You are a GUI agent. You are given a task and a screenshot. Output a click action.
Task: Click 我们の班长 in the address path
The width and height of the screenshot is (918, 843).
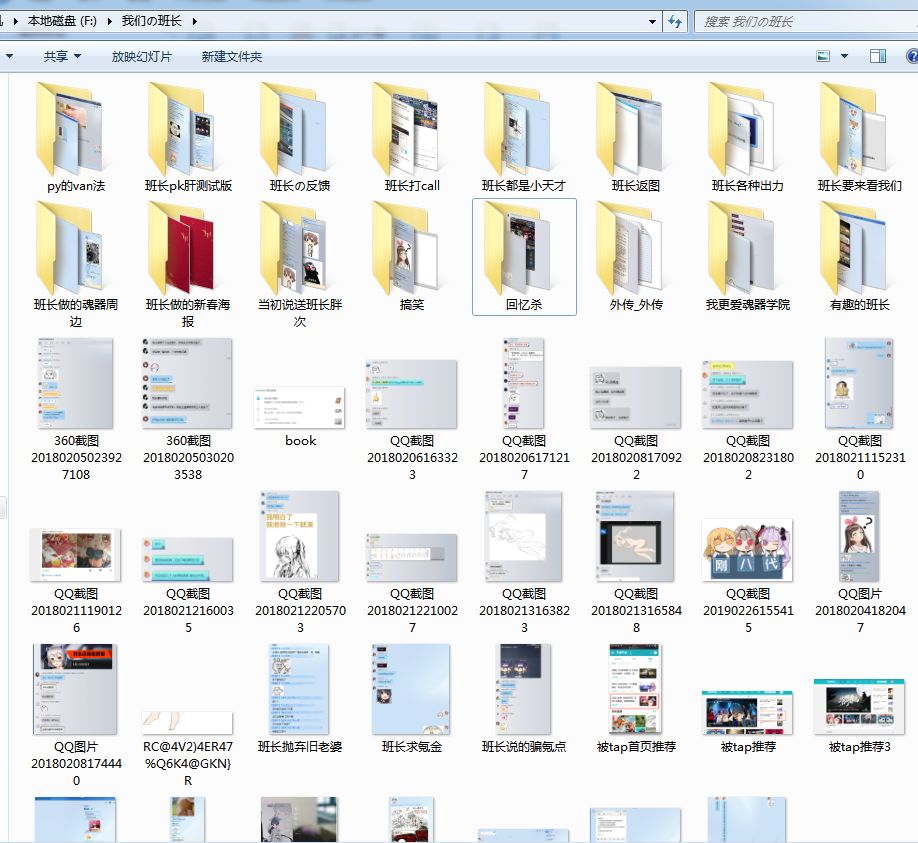point(152,21)
